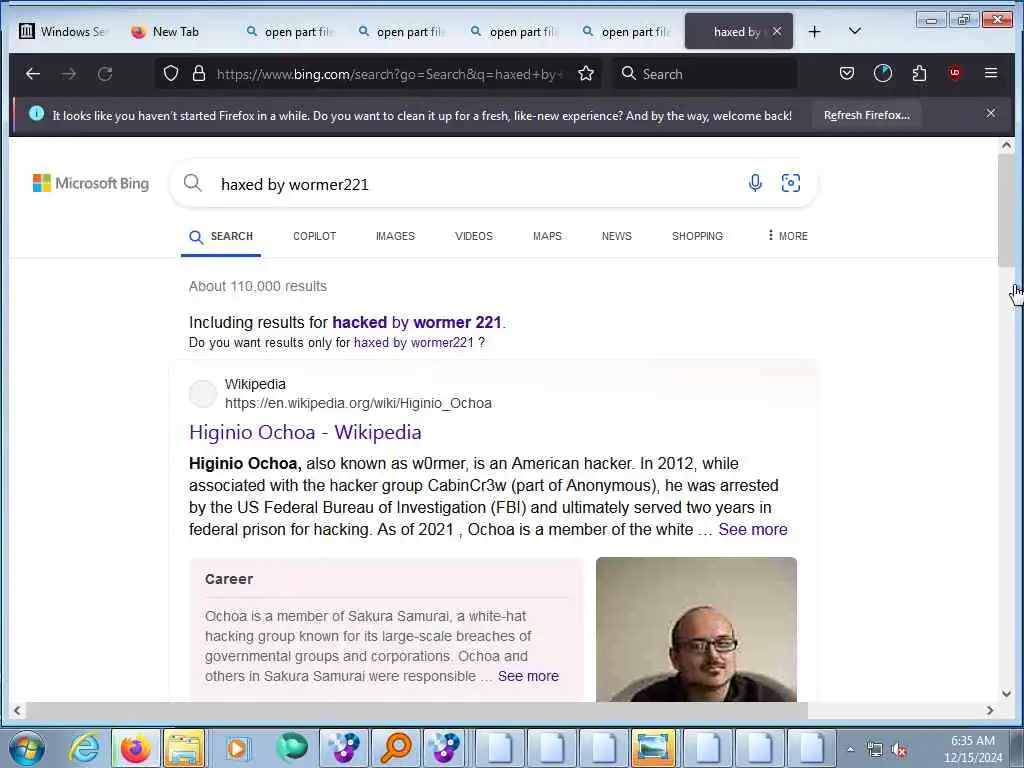Switch to the Windows Se... tab
Viewport: 1024px width, 768px height.
(x=63, y=31)
